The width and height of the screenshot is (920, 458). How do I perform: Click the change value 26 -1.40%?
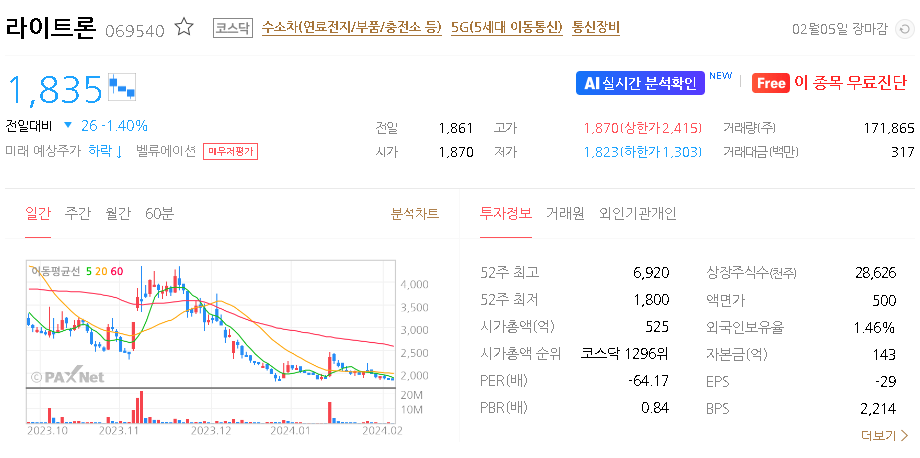tap(114, 125)
